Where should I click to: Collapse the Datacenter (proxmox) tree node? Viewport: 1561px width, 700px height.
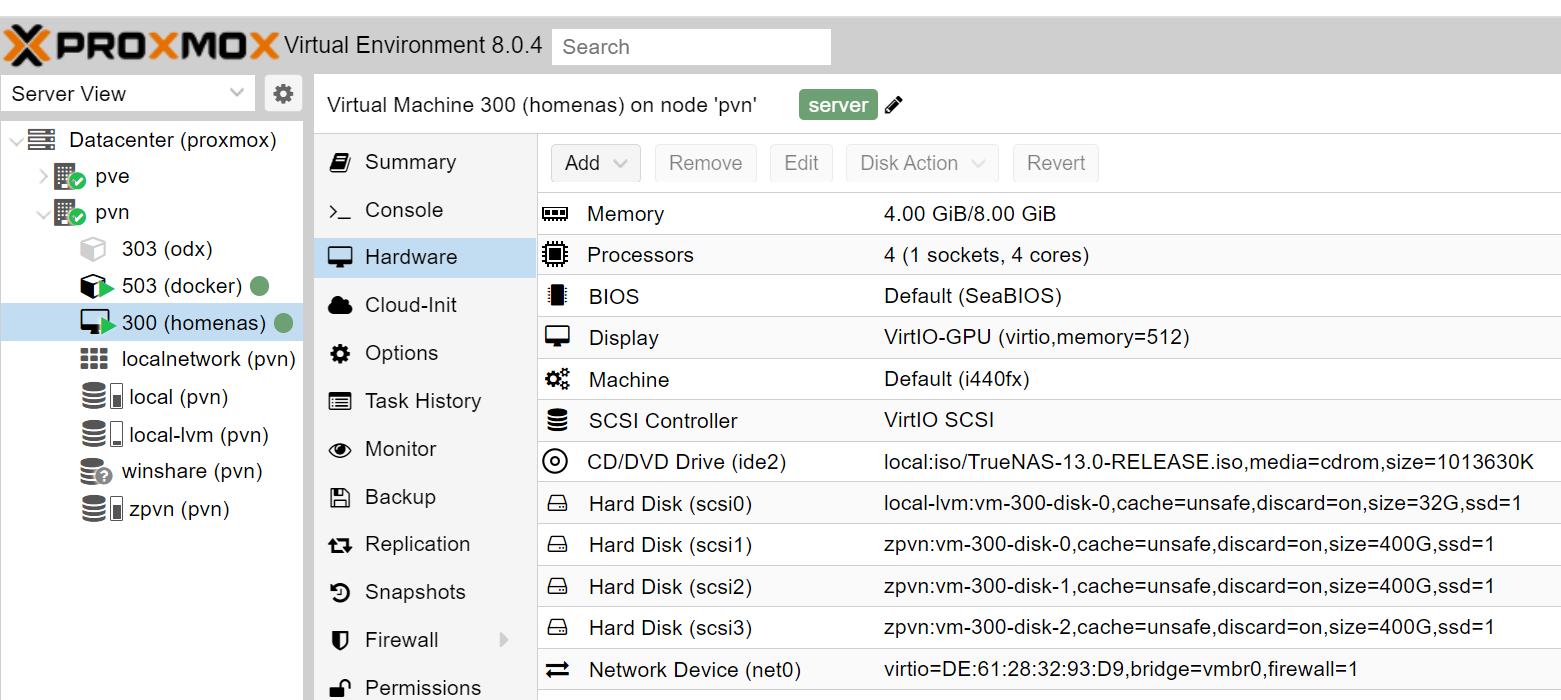(16, 141)
